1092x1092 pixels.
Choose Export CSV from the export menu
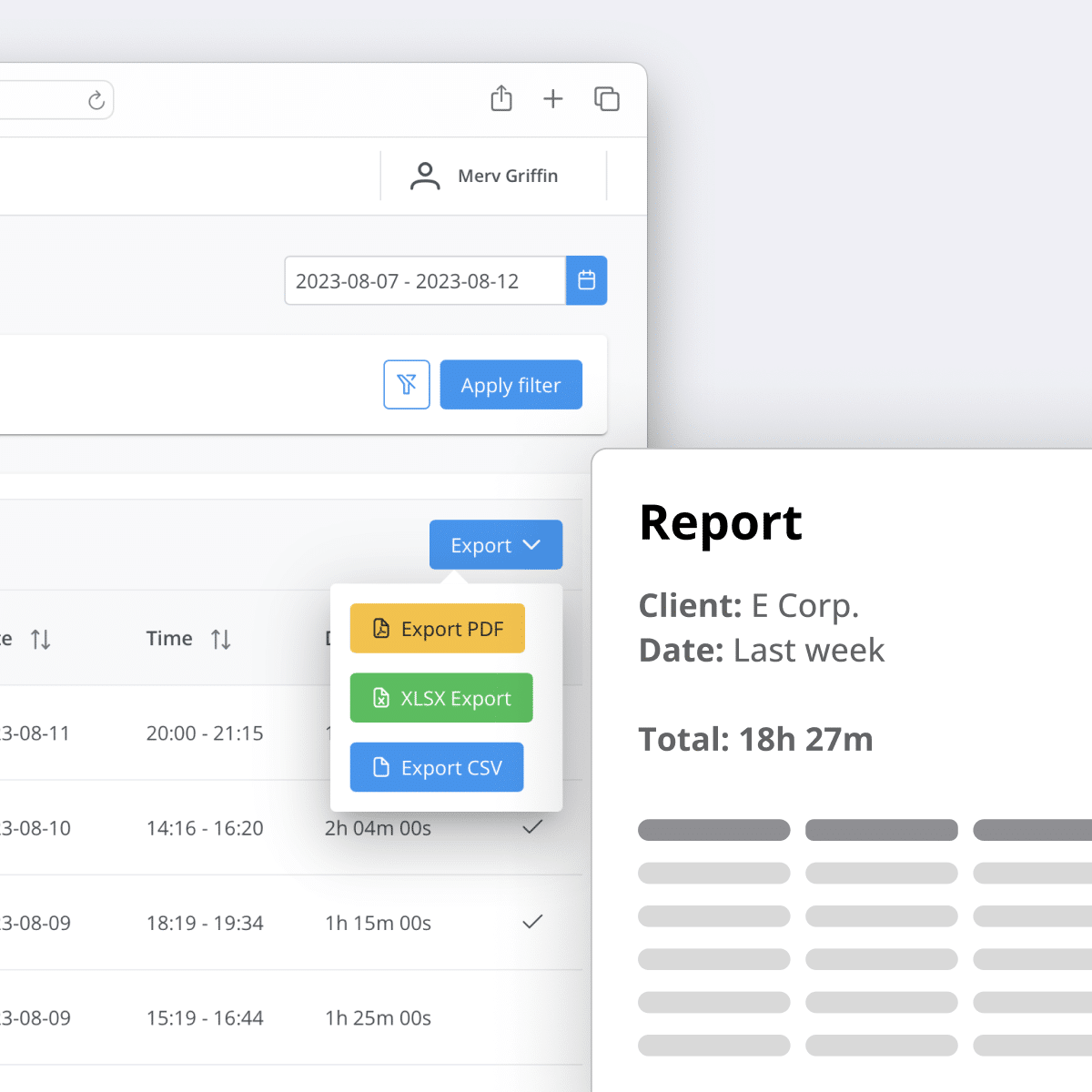tap(437, 767)
